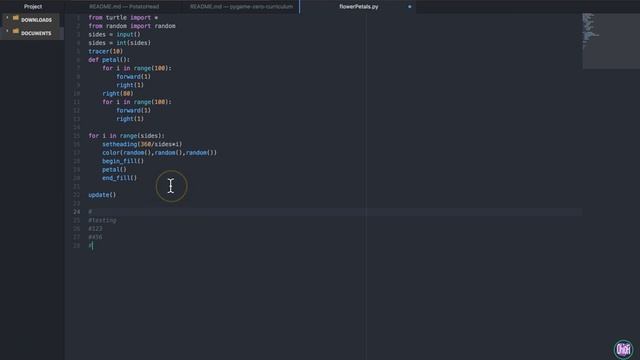Click the 'from turtle import *' line

123,18
